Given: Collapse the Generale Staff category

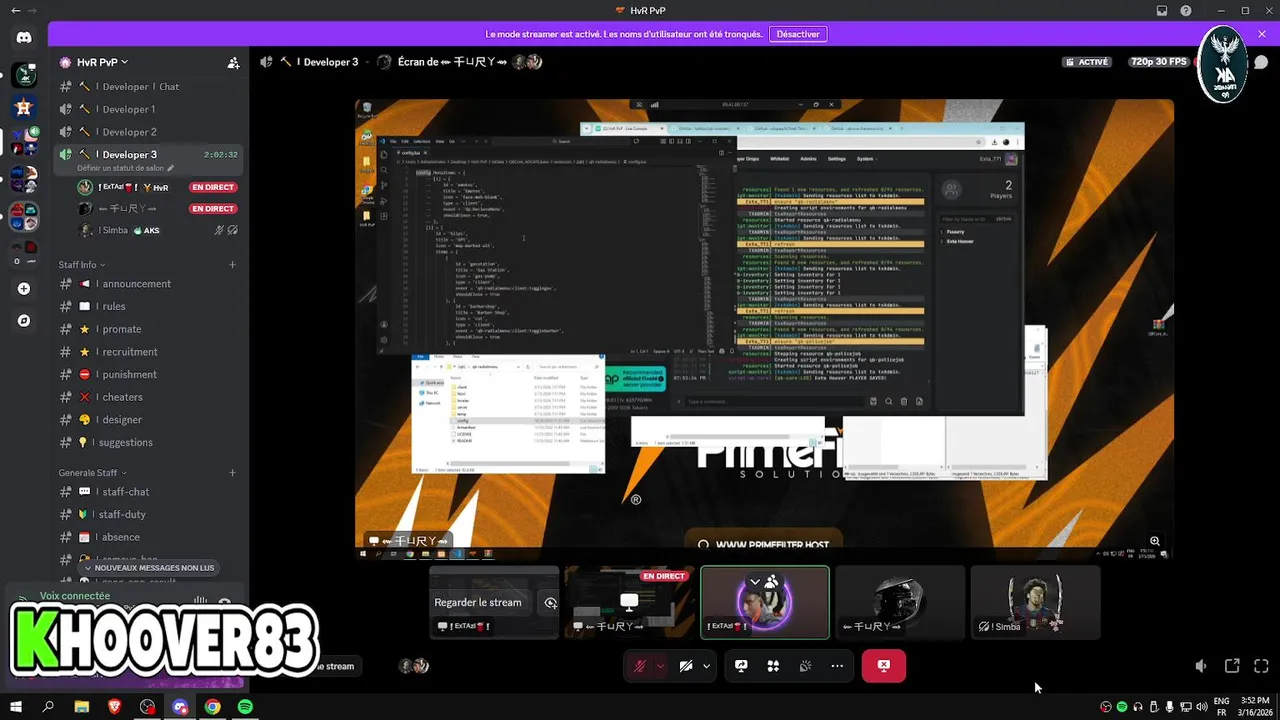Looking at the screenshot, I should (x=93, y=473).
